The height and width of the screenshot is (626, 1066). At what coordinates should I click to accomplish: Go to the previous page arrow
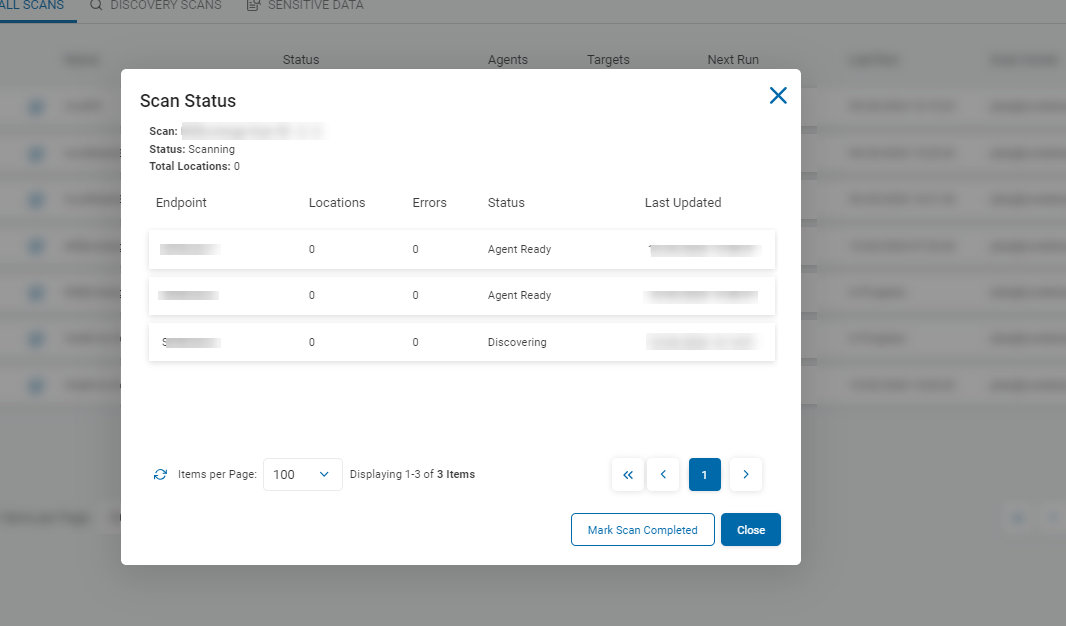point(663,475)
